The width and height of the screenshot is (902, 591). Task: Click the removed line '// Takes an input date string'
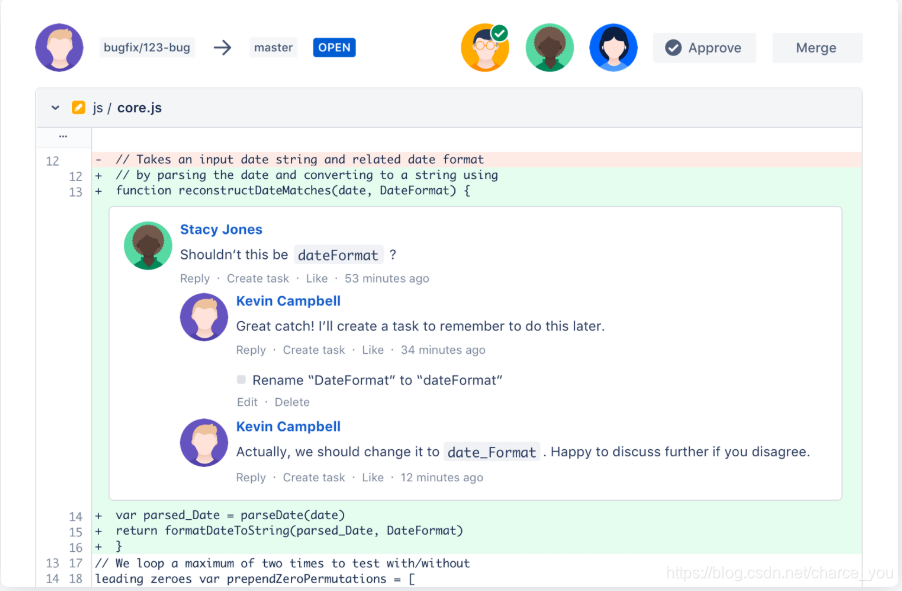pyautogui.click(x=476, y=159)
